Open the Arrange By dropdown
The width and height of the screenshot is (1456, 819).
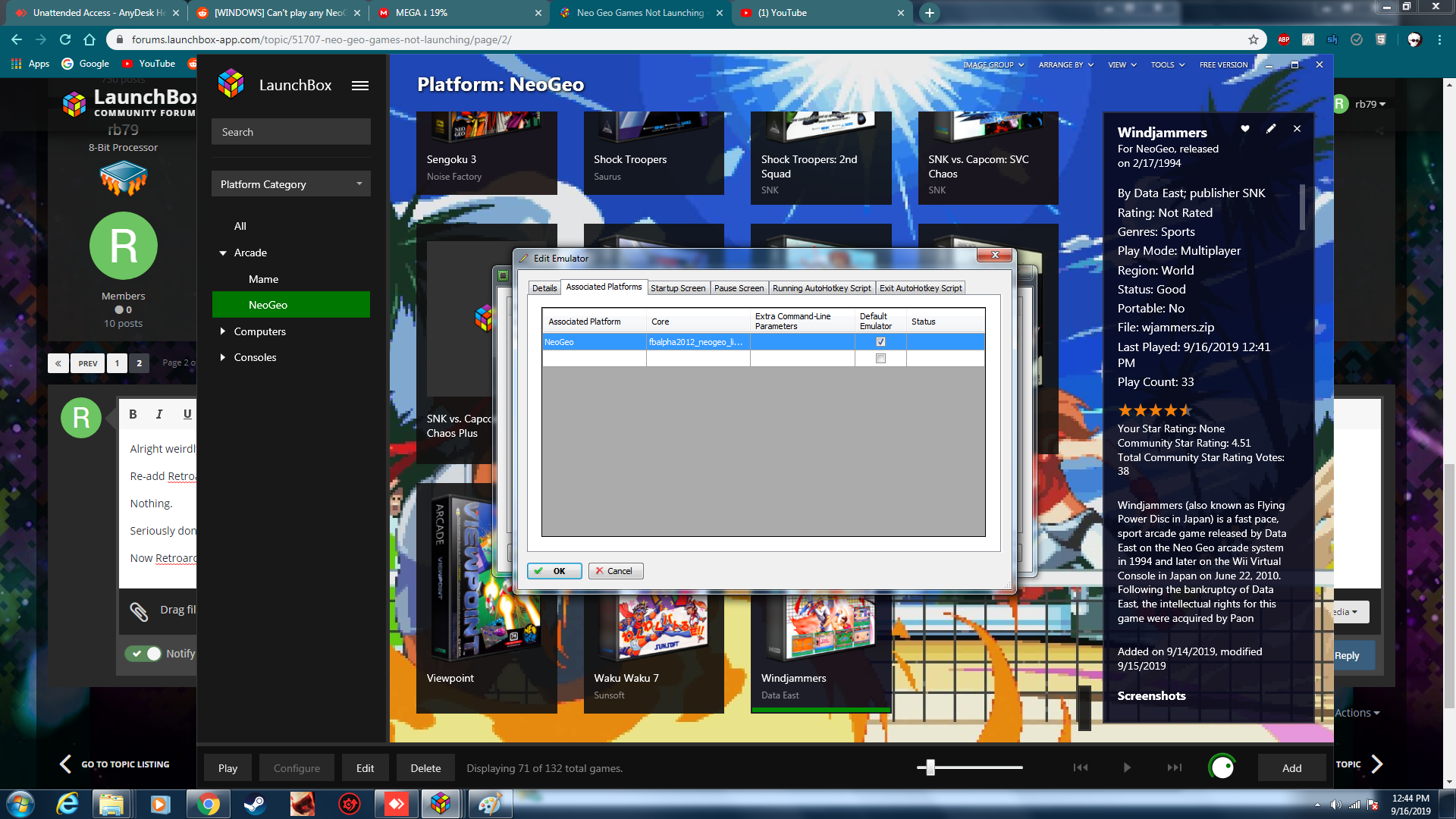[x=1065, y=65]
